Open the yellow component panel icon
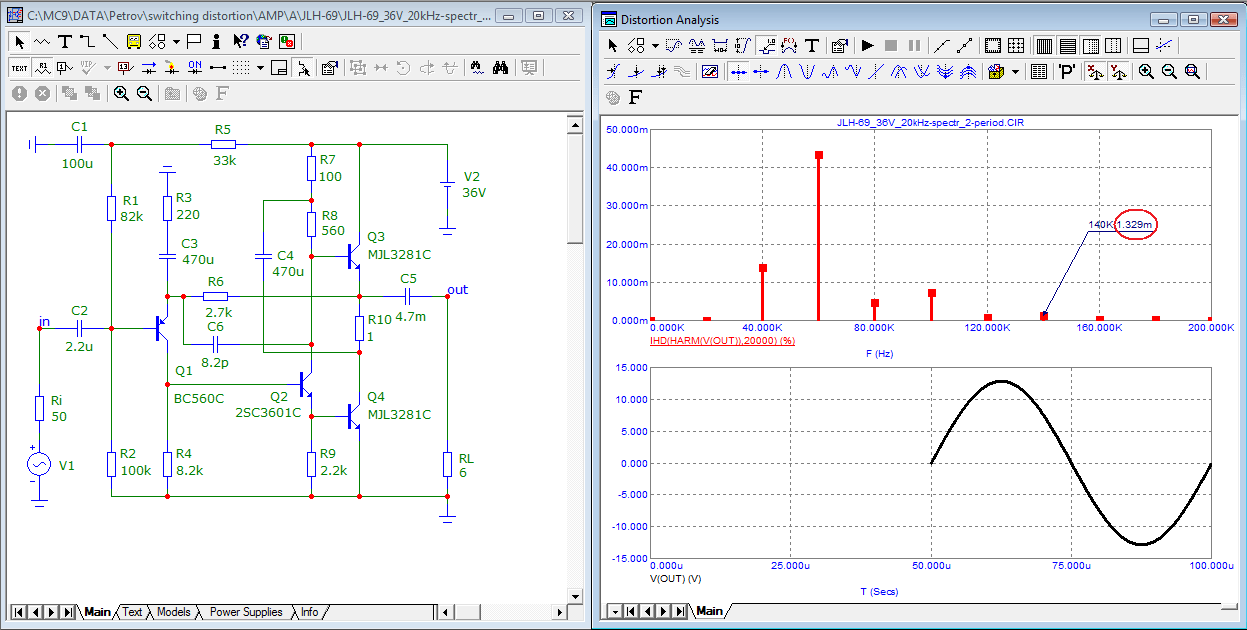 click(133, 42)
